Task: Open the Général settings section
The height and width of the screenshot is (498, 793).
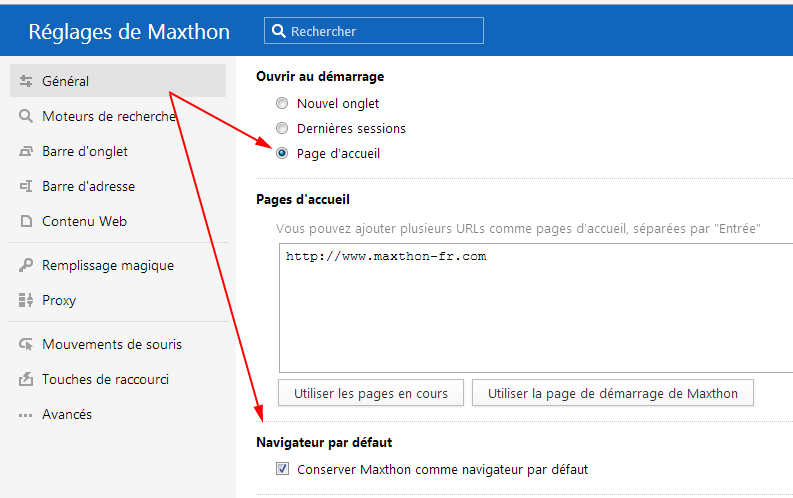Action: 118,81
